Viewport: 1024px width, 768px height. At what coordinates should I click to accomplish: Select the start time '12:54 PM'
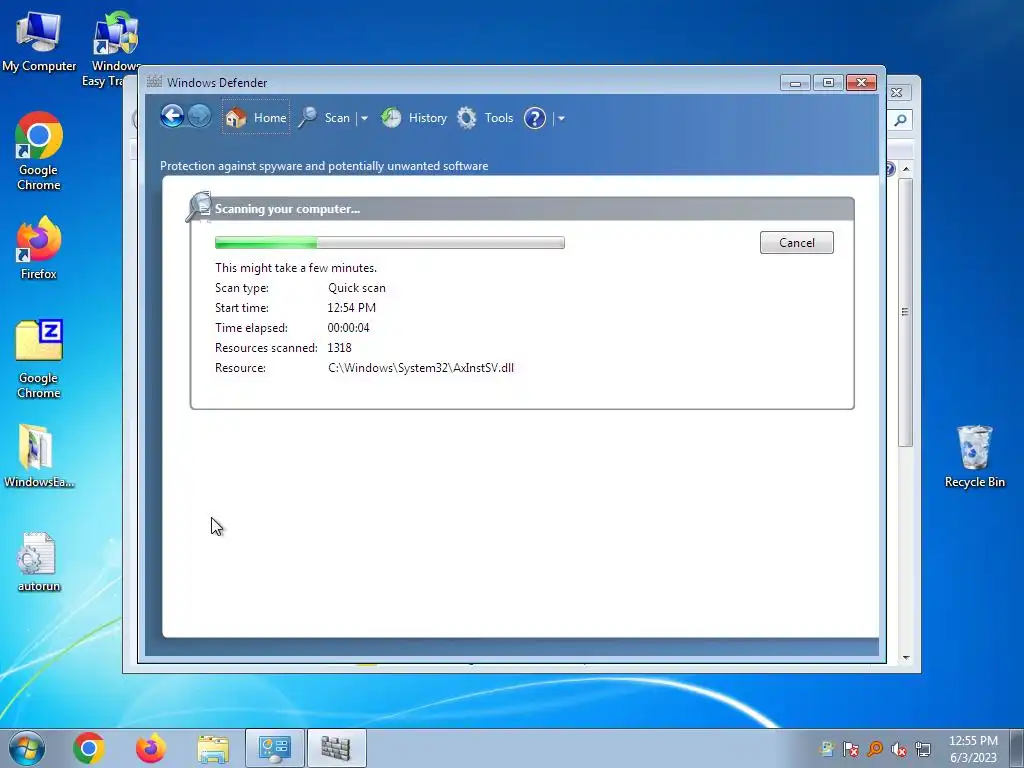[x=351, y=308]
